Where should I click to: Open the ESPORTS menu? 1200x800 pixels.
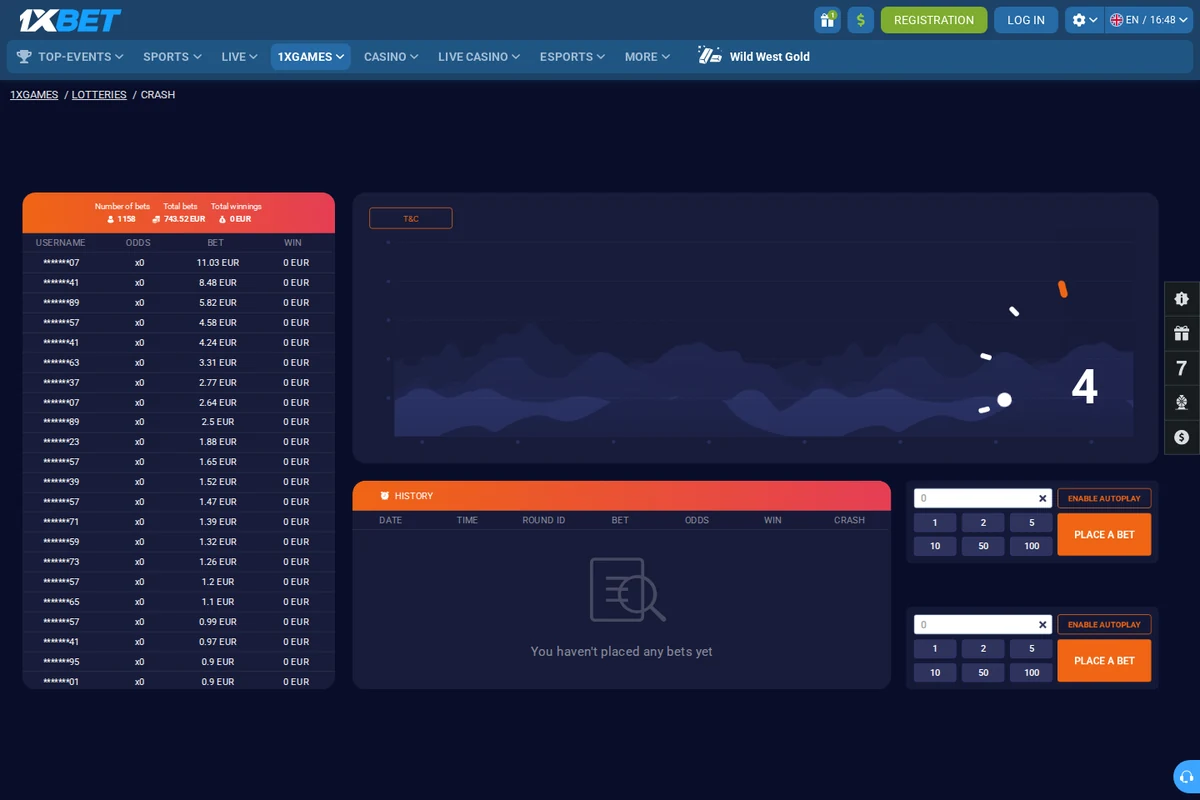[x=572, y=57]
